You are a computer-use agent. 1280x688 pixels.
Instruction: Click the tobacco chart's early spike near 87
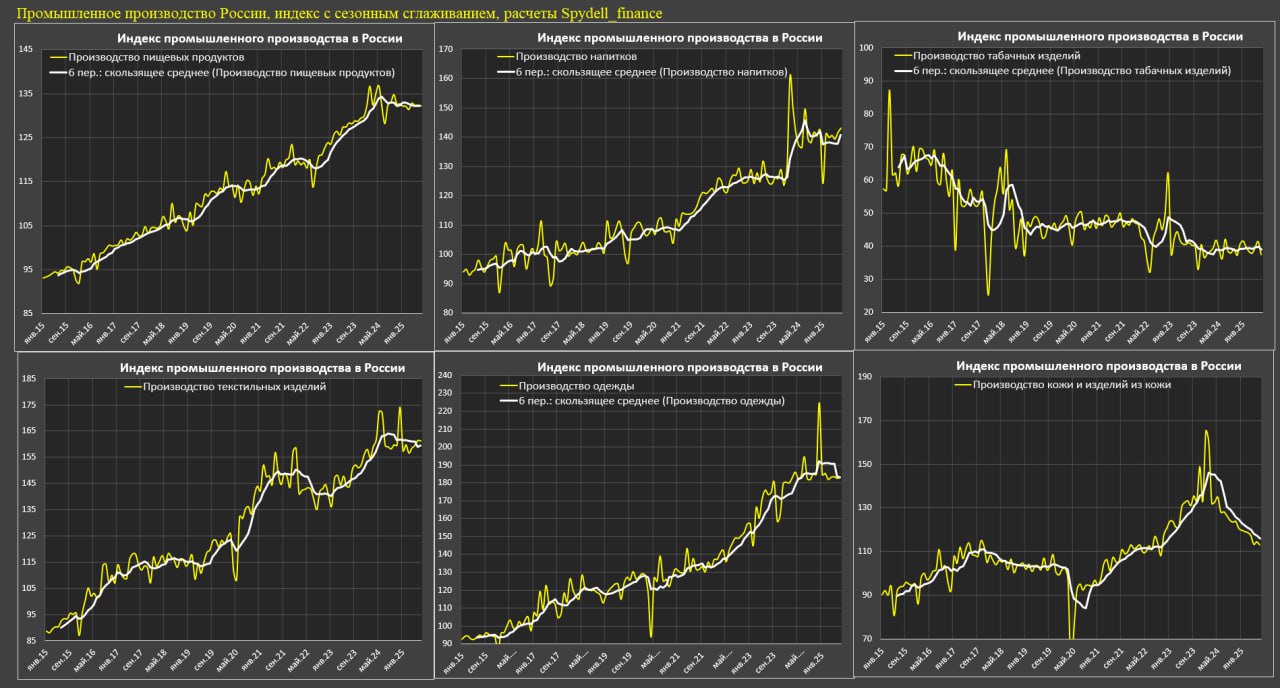click(889, 91)
